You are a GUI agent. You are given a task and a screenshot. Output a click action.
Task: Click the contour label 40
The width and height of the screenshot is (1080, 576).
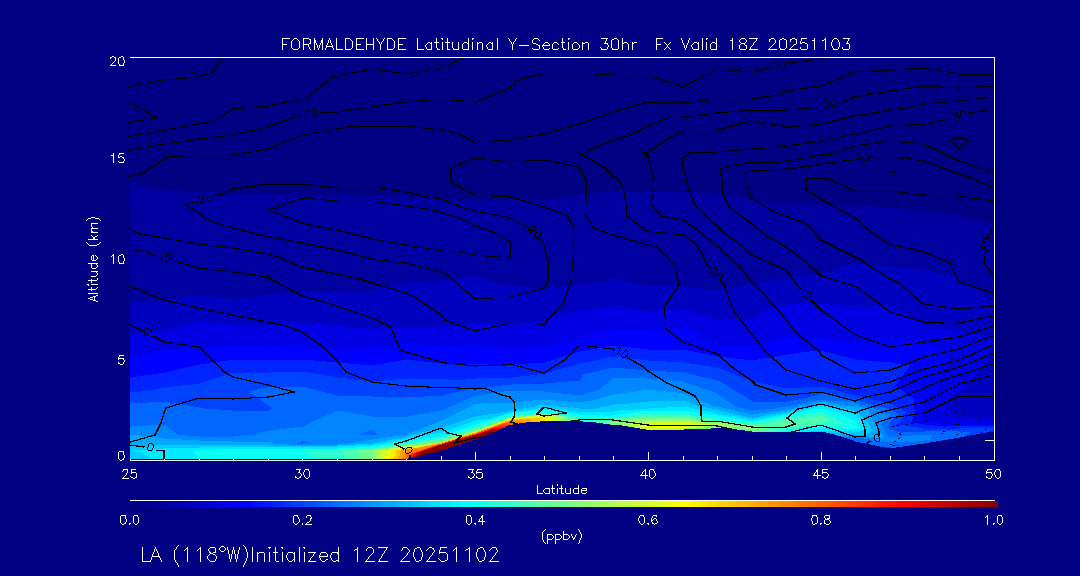point(862,158)
